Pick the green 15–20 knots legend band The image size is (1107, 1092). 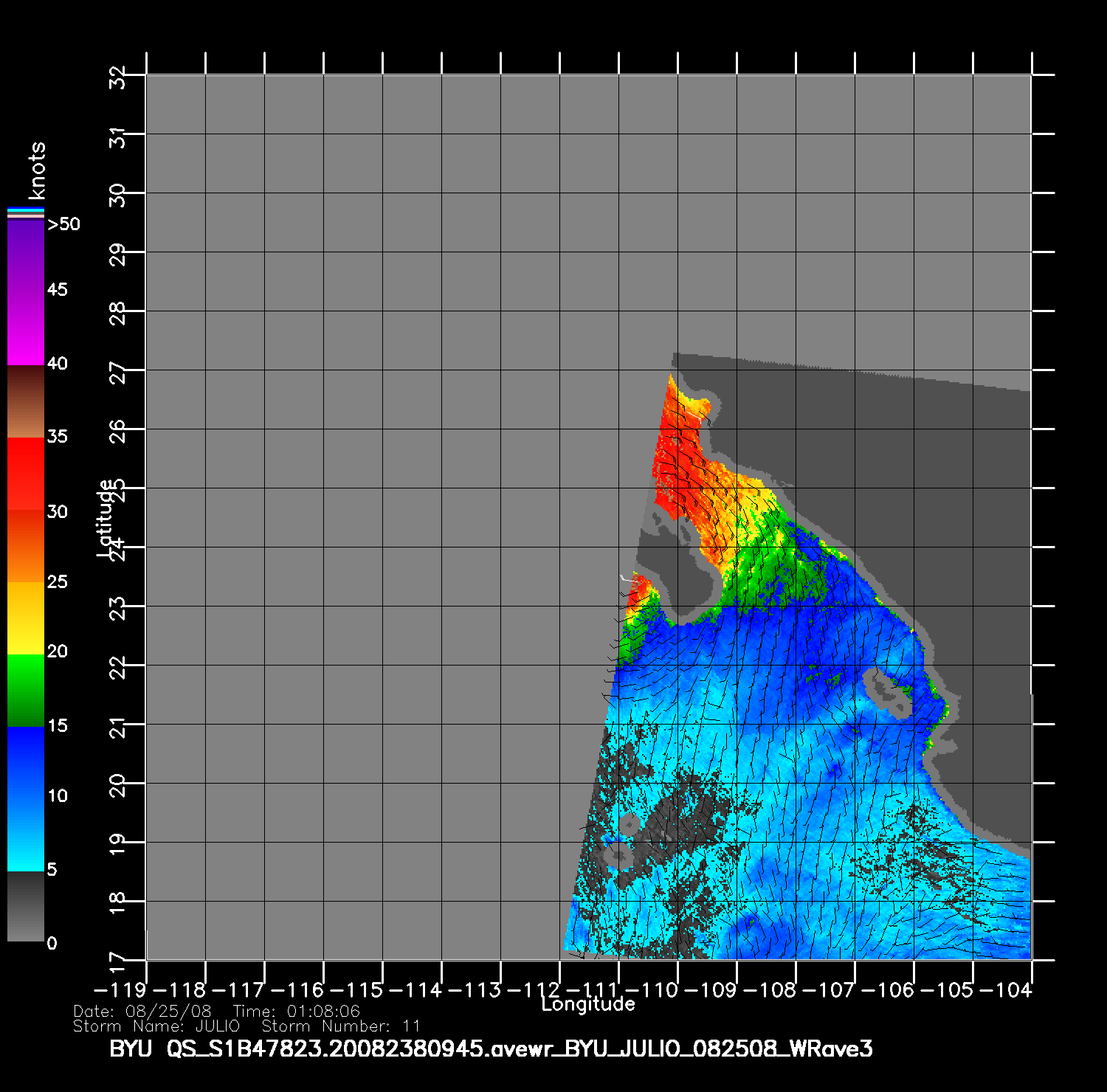click(x=25, y=690)
